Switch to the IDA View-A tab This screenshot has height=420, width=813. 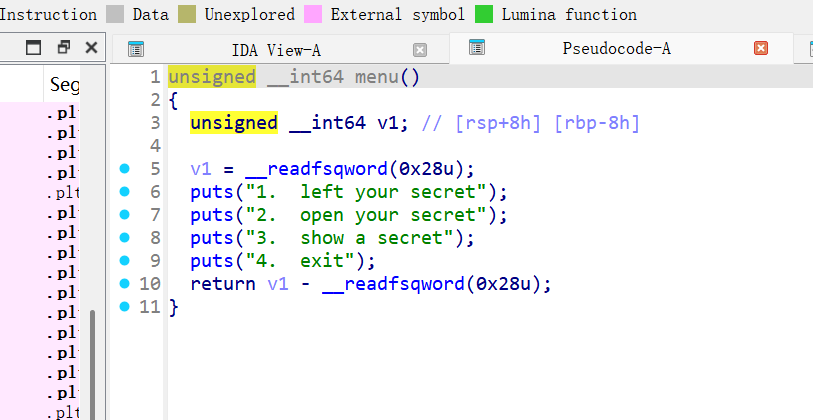click(276, 50)
